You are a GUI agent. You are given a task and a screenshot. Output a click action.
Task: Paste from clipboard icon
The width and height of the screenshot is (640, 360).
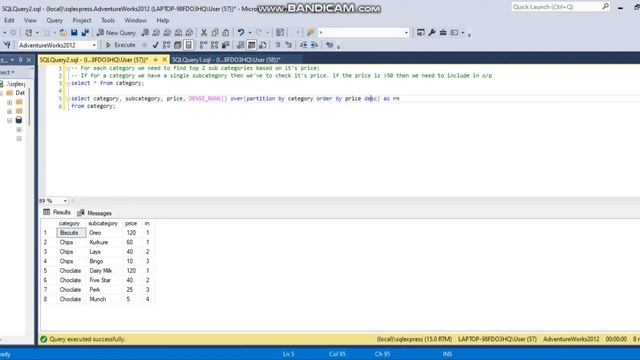226,33
